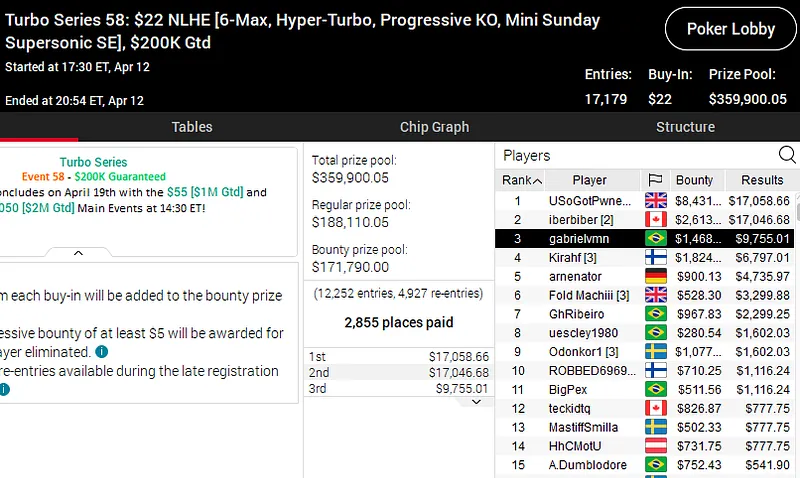The image size is (800, 478).
Task: Switch to the Tables tab
Action: 192,127
